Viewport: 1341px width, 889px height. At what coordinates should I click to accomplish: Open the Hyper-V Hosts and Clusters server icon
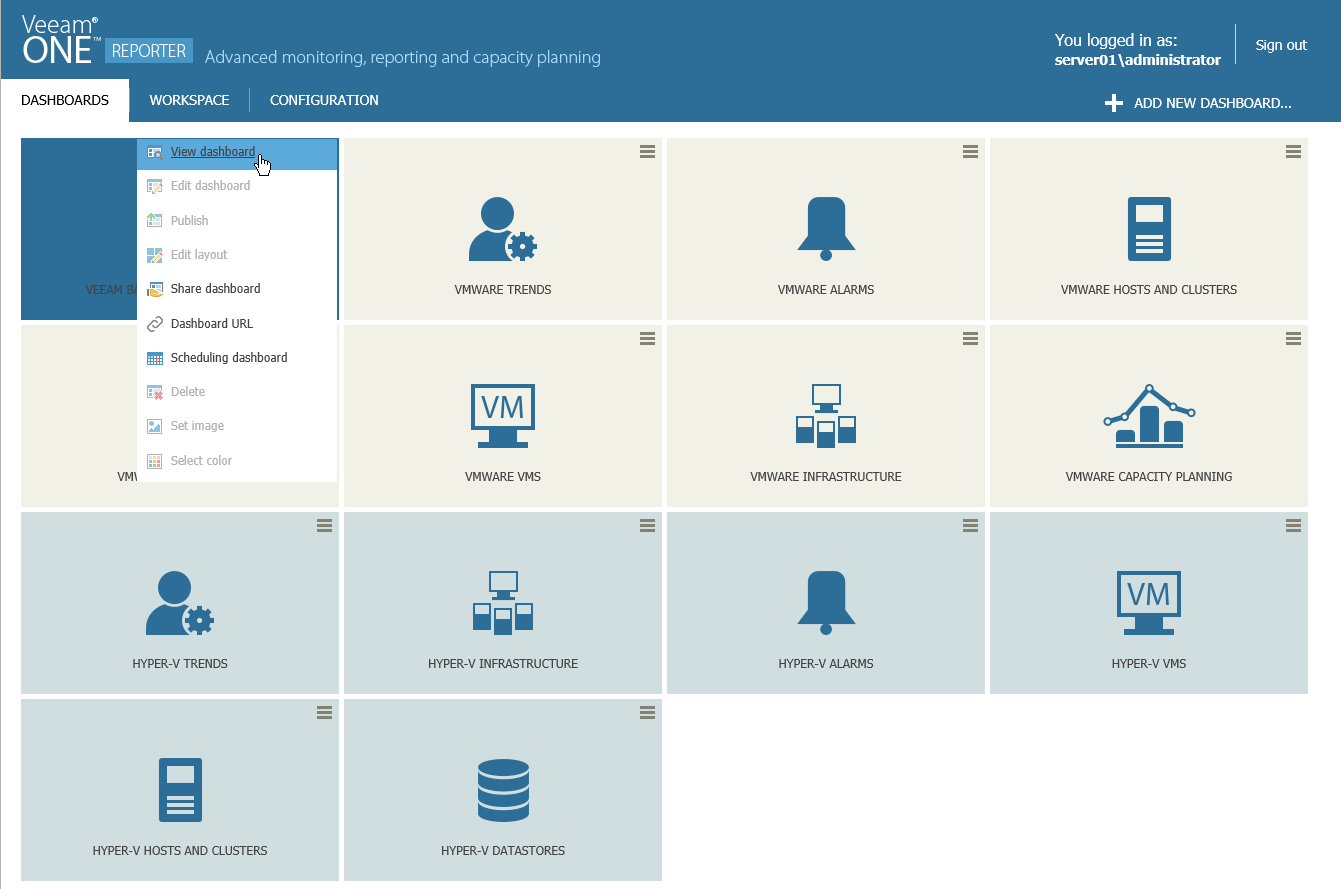pyautogui.click(x=180, y=790)
